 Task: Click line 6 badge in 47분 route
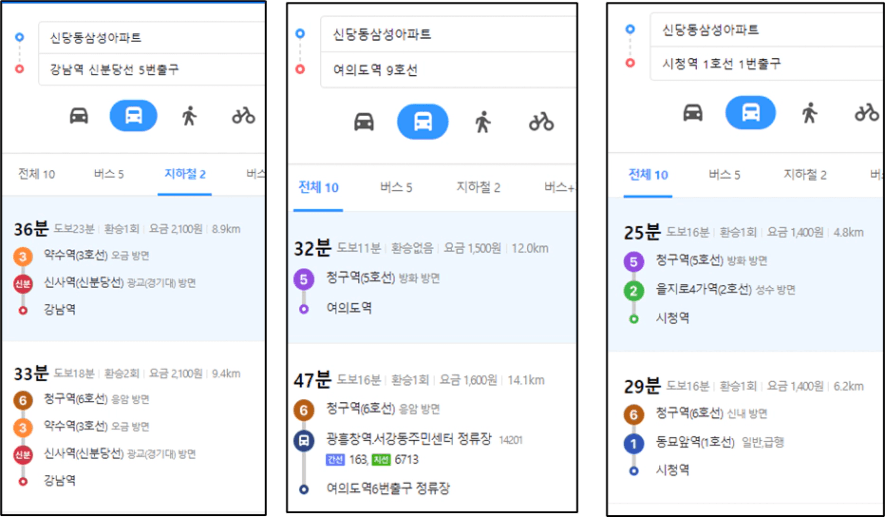pyautogui.click(x=304, y=410)
